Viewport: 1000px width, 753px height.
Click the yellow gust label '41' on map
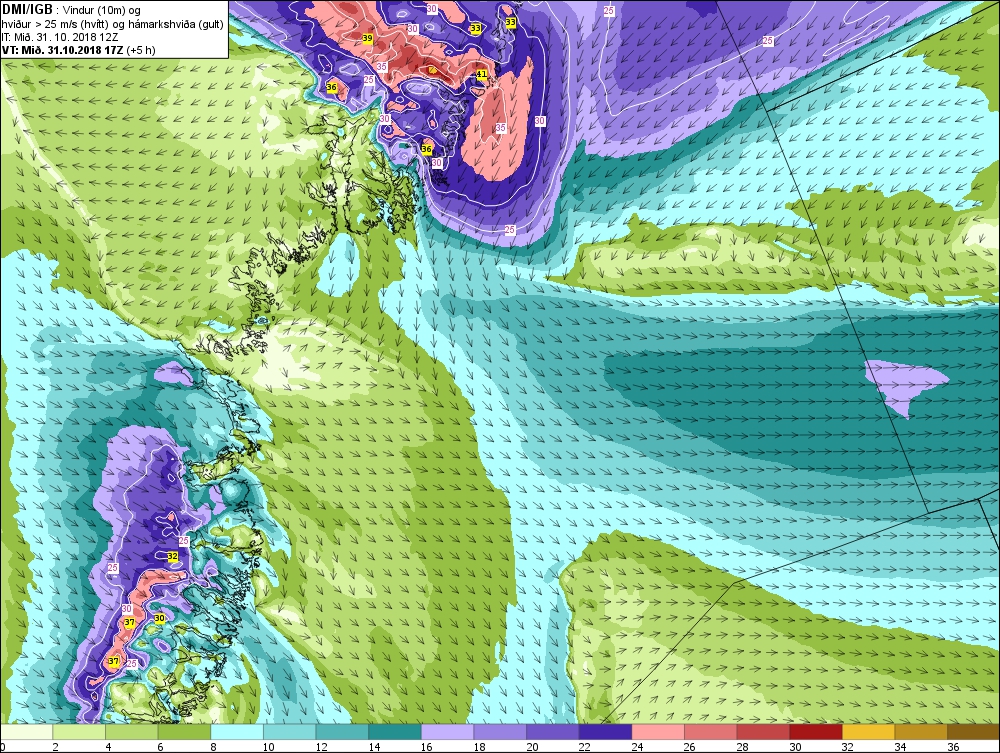point(482,75)
